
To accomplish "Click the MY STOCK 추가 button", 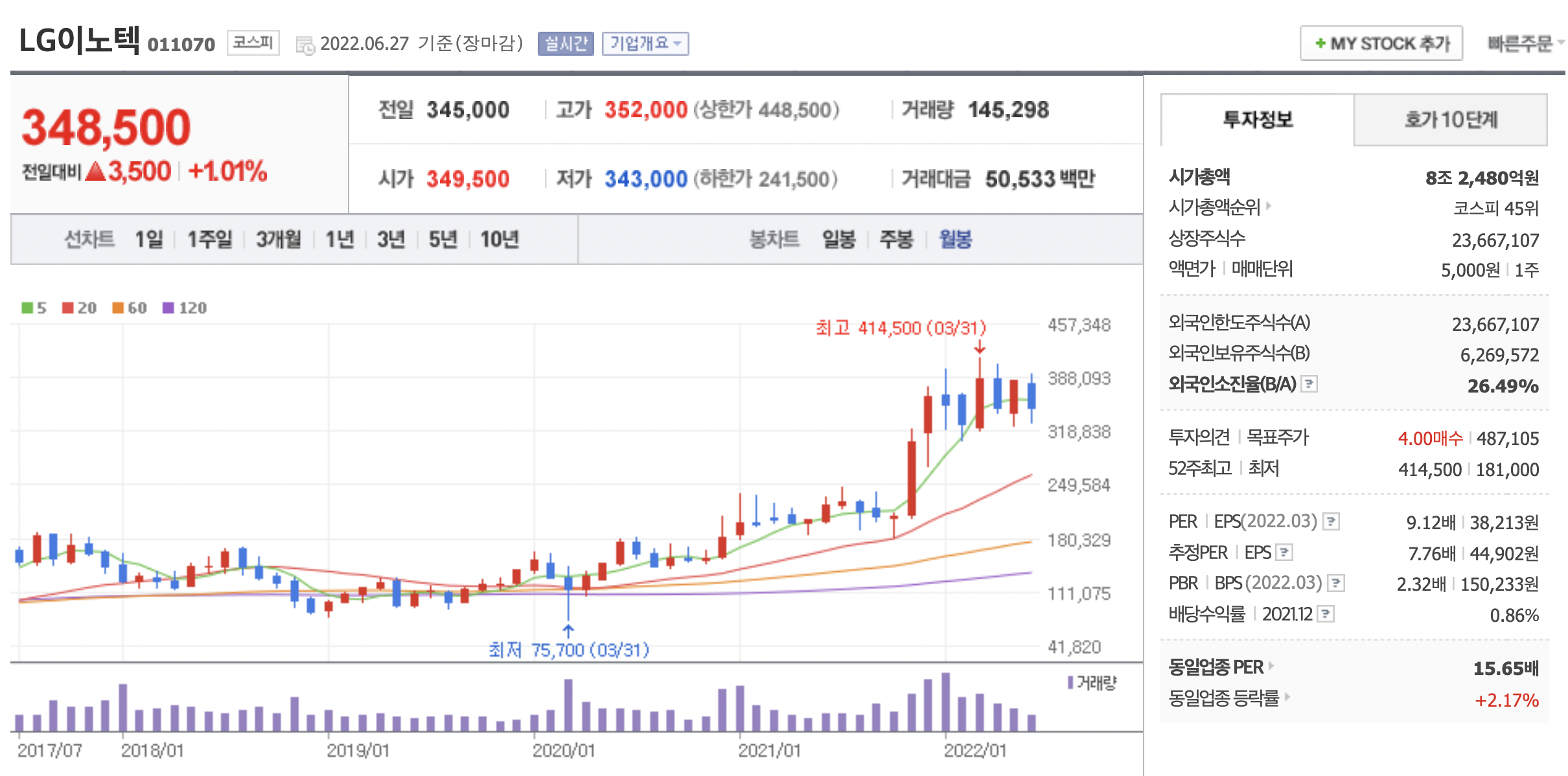I will pos(1381,43).
